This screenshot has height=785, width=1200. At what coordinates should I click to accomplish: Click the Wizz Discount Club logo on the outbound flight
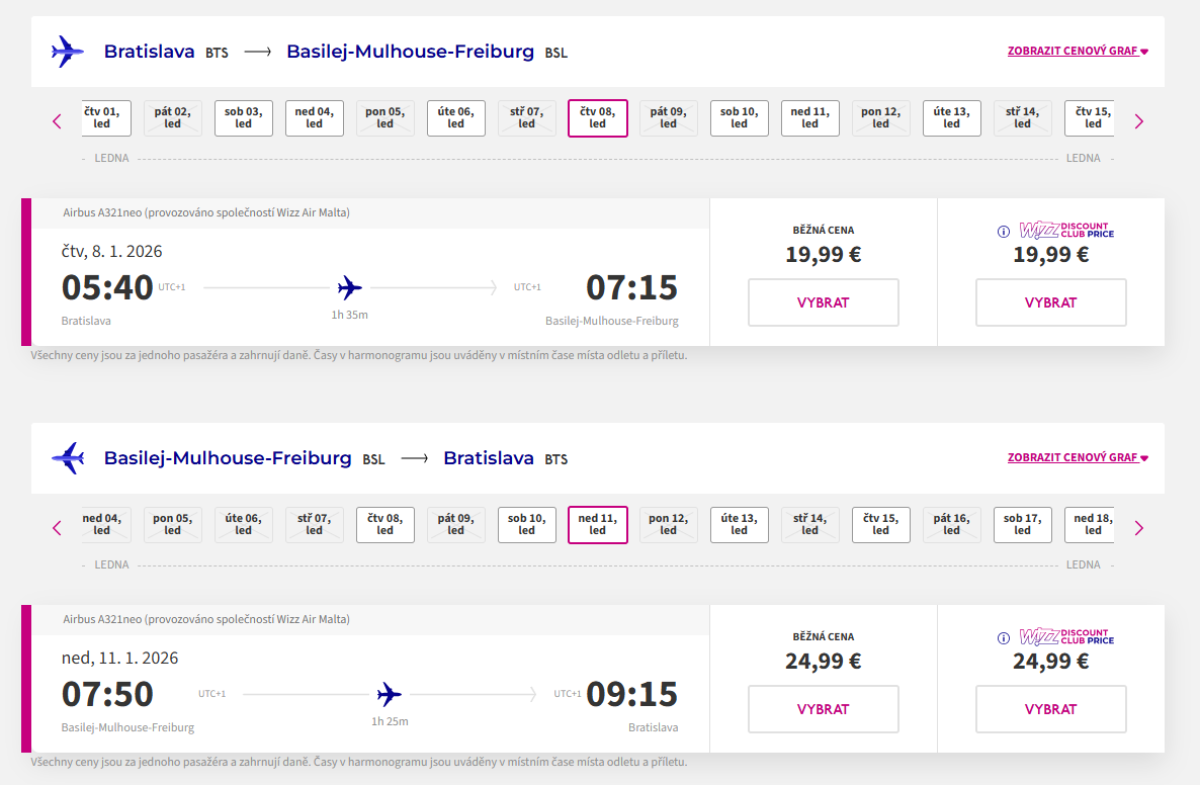click(x=1066, y=231)
